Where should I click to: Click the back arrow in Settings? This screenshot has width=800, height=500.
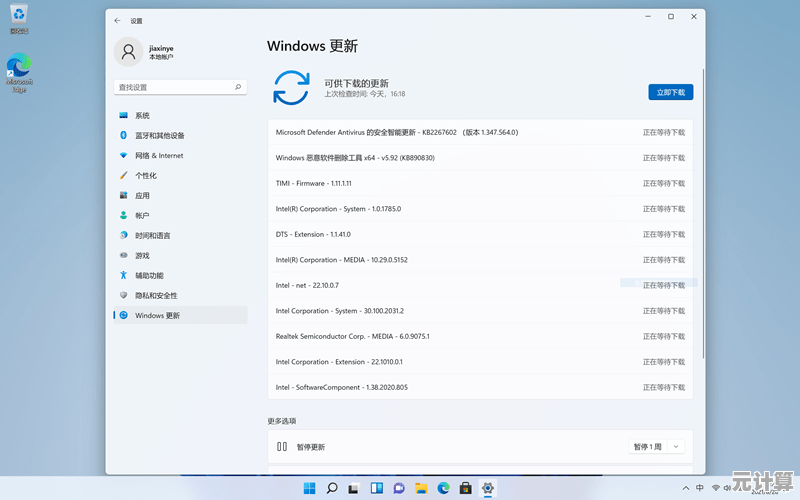coord(117,20)
